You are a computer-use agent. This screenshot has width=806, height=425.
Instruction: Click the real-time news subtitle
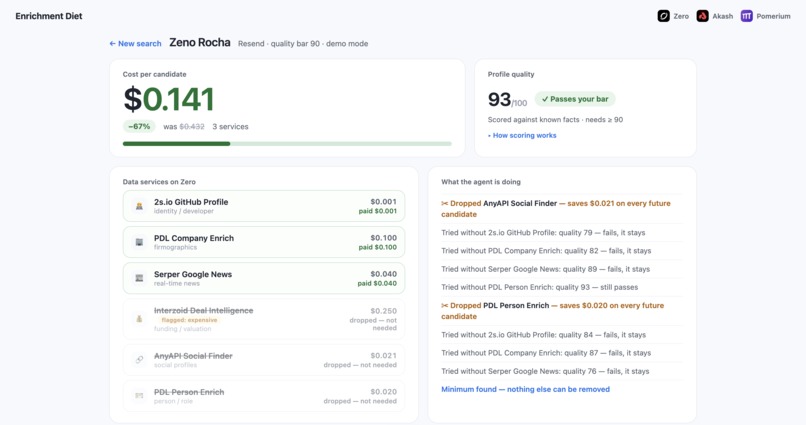177,283
